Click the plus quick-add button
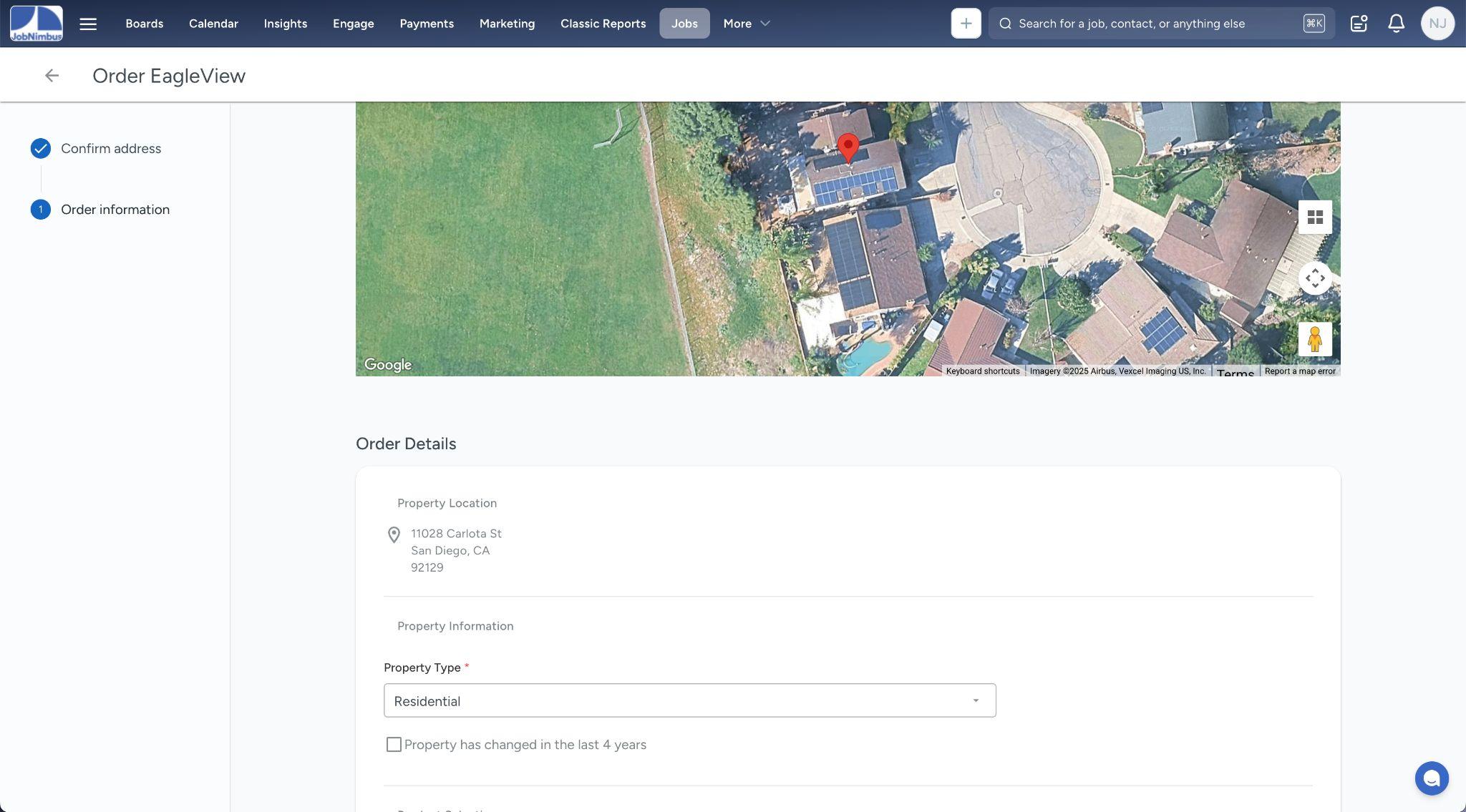The width and height of the screenshot is (1466, 812). pos(966,24)
